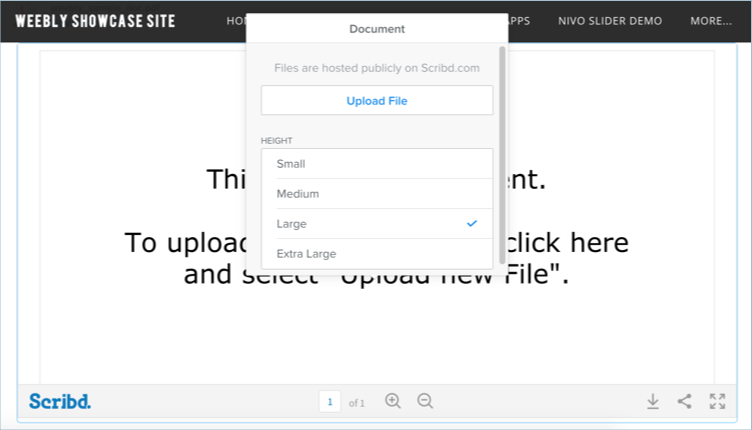Click the Document popup scrollbar

point(502,150)
